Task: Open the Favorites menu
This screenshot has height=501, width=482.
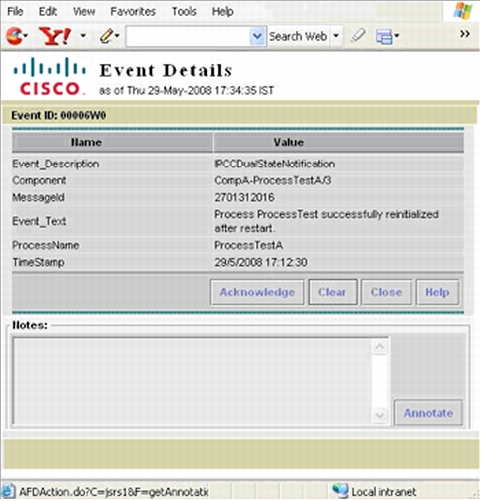Action: 133,12
